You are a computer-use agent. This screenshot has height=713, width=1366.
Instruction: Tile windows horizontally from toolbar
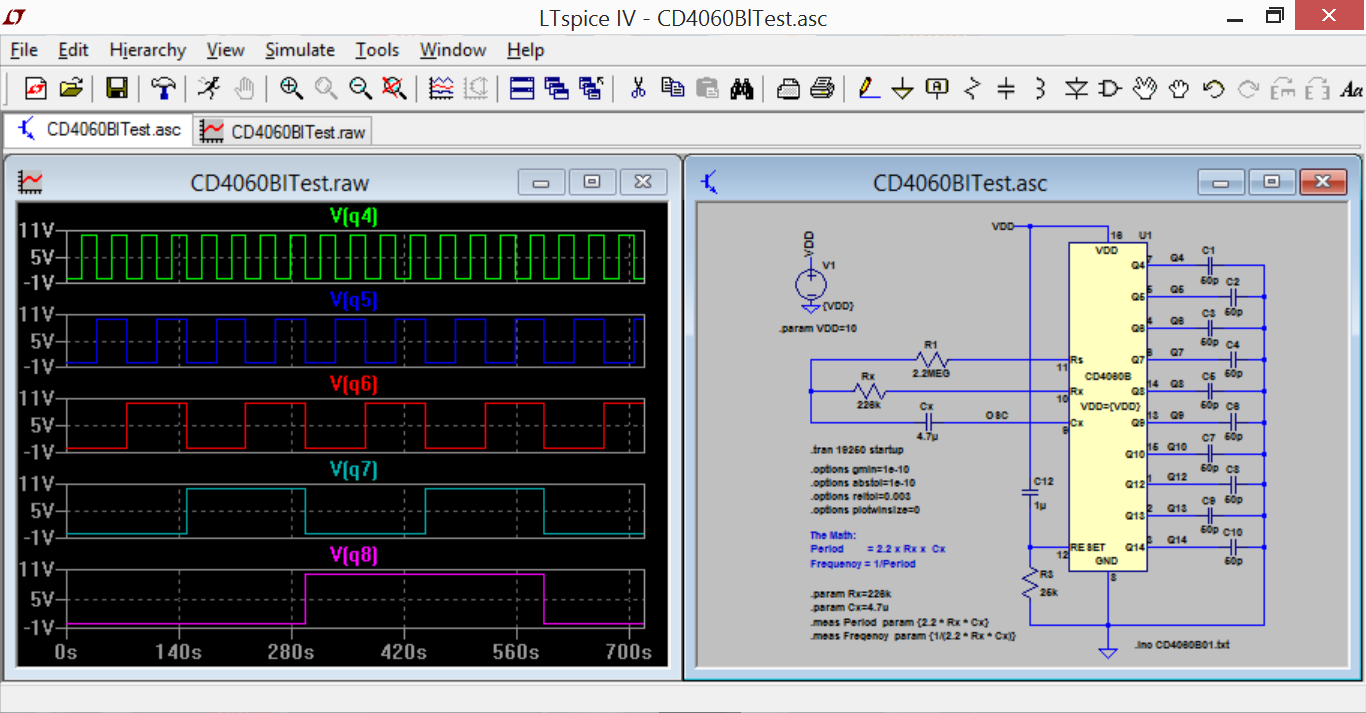pos(522,89)
